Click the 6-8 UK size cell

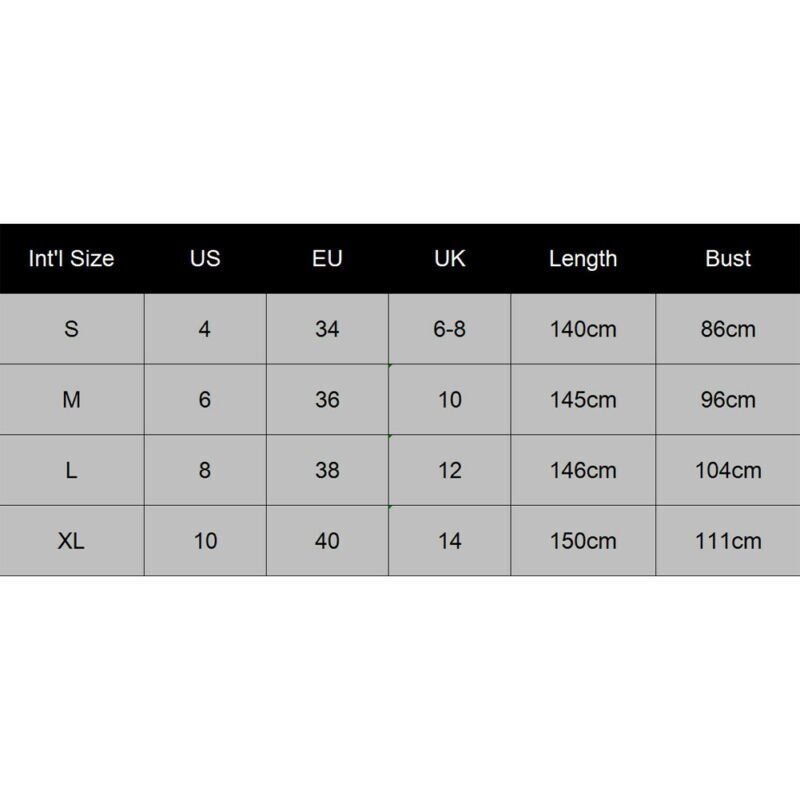[450, 329]
